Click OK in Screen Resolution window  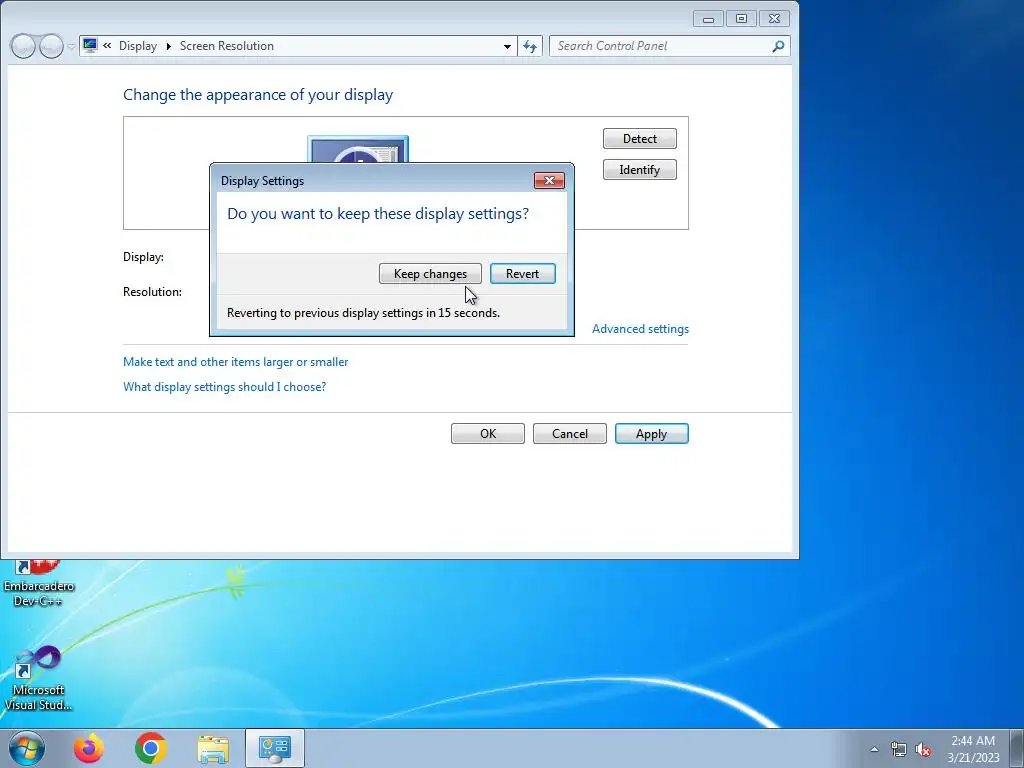(x=488, y=434)
